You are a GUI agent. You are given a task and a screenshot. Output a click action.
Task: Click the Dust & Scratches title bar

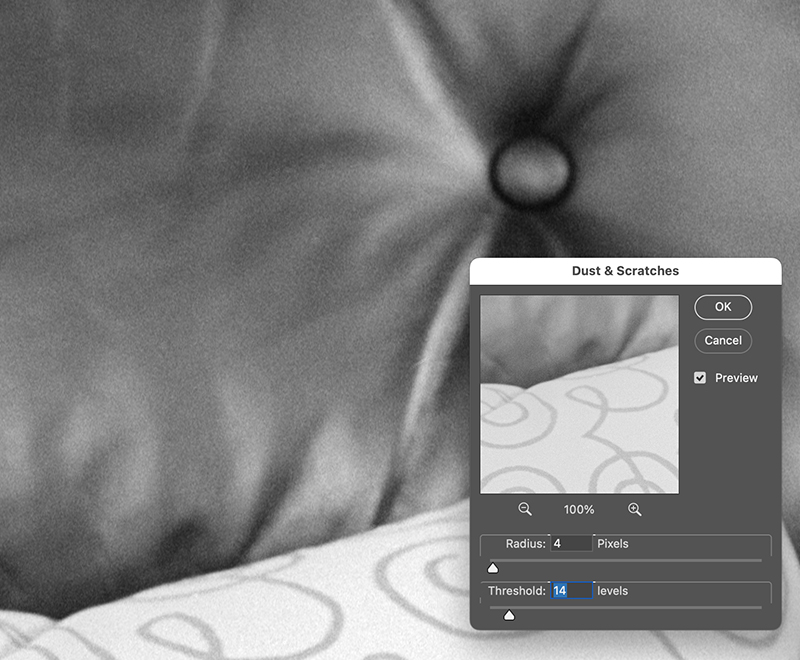[x=625, y=271]
